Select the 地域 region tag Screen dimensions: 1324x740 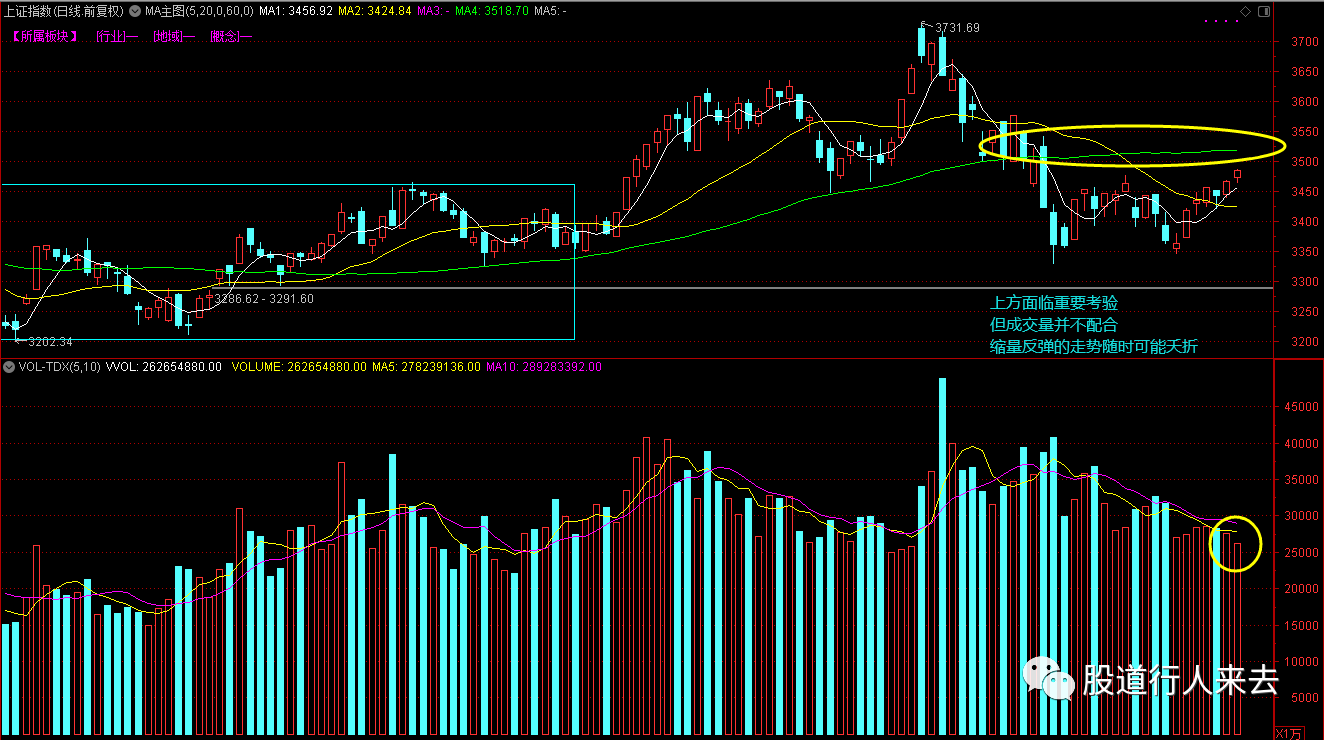(174, 36)
